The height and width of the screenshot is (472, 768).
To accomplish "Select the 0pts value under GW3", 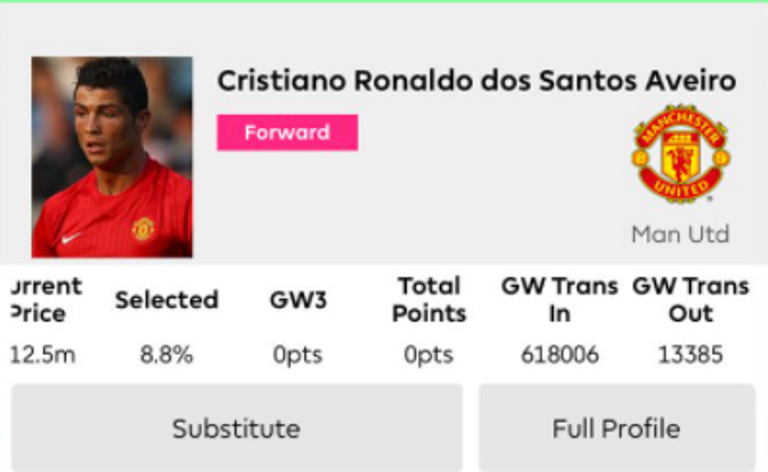I will tap(298, 355).
